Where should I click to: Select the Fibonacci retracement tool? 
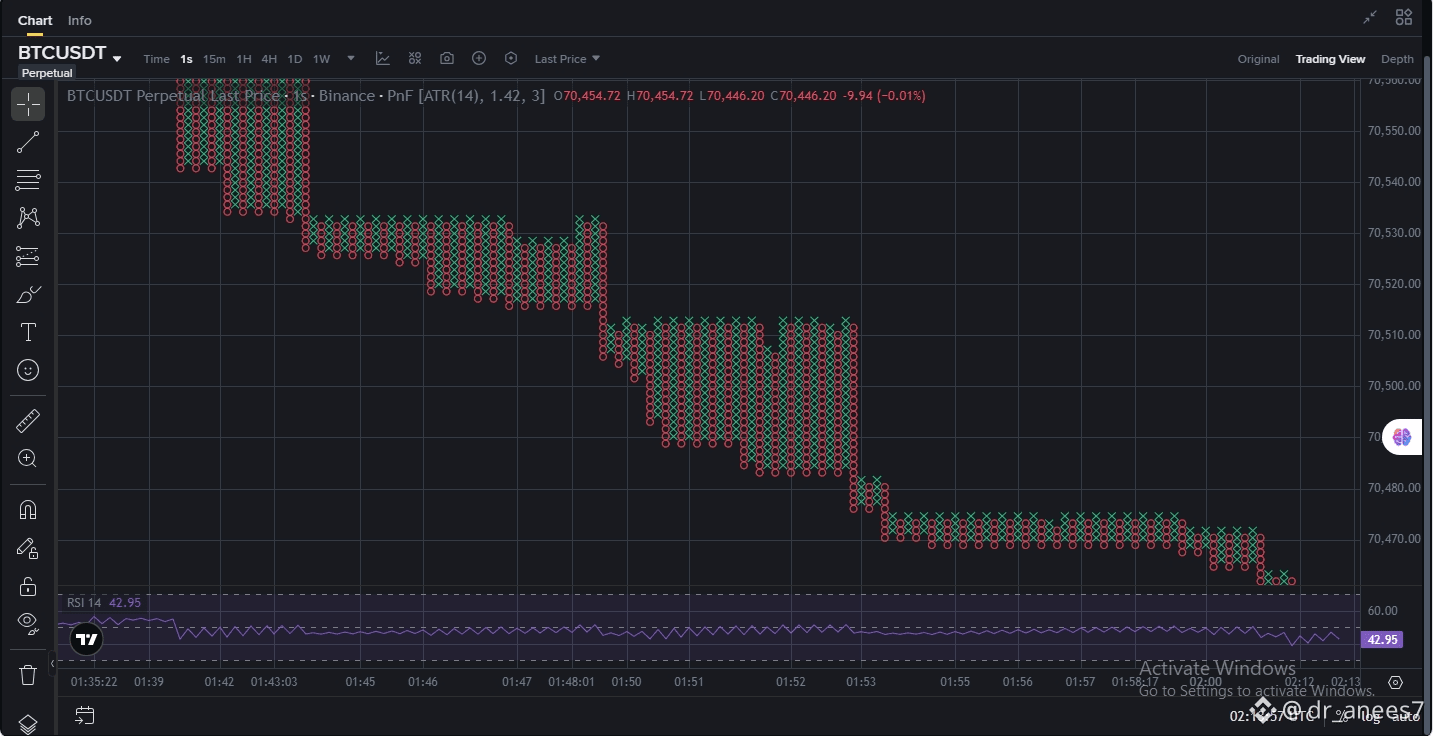pyautogui.click(x=28, y=180)
